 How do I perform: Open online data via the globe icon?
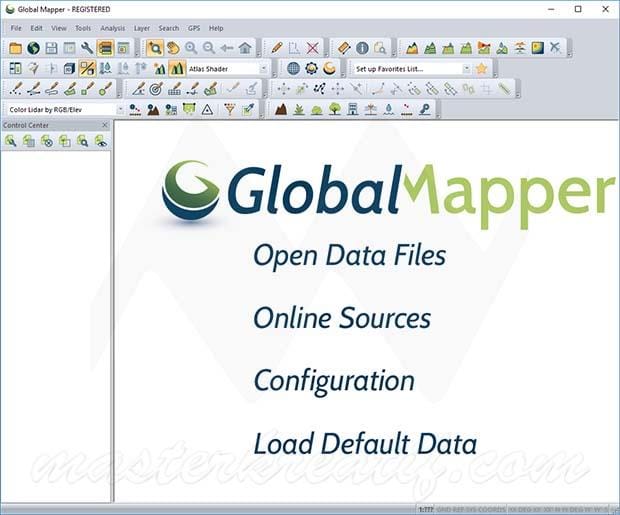point(33,48)
